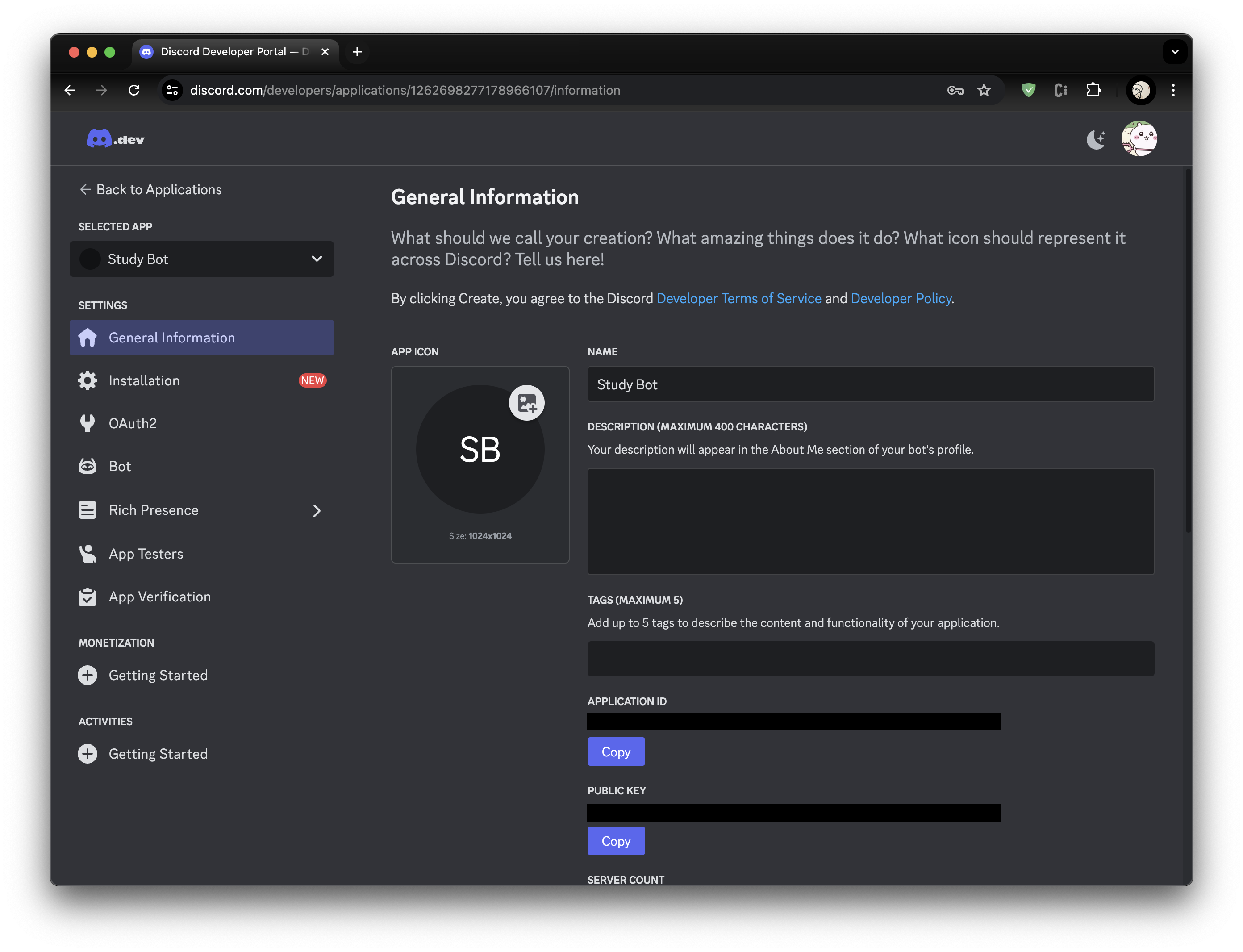Click the green shield extension icon
This screenshot has height=952, width=1243.
1028,90
